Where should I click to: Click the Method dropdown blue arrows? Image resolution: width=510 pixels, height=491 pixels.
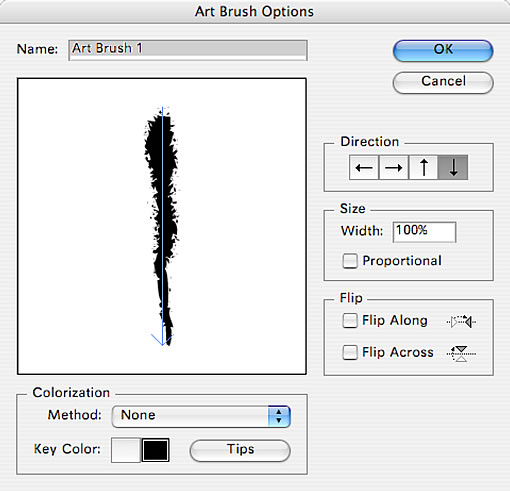pos(279,416)
